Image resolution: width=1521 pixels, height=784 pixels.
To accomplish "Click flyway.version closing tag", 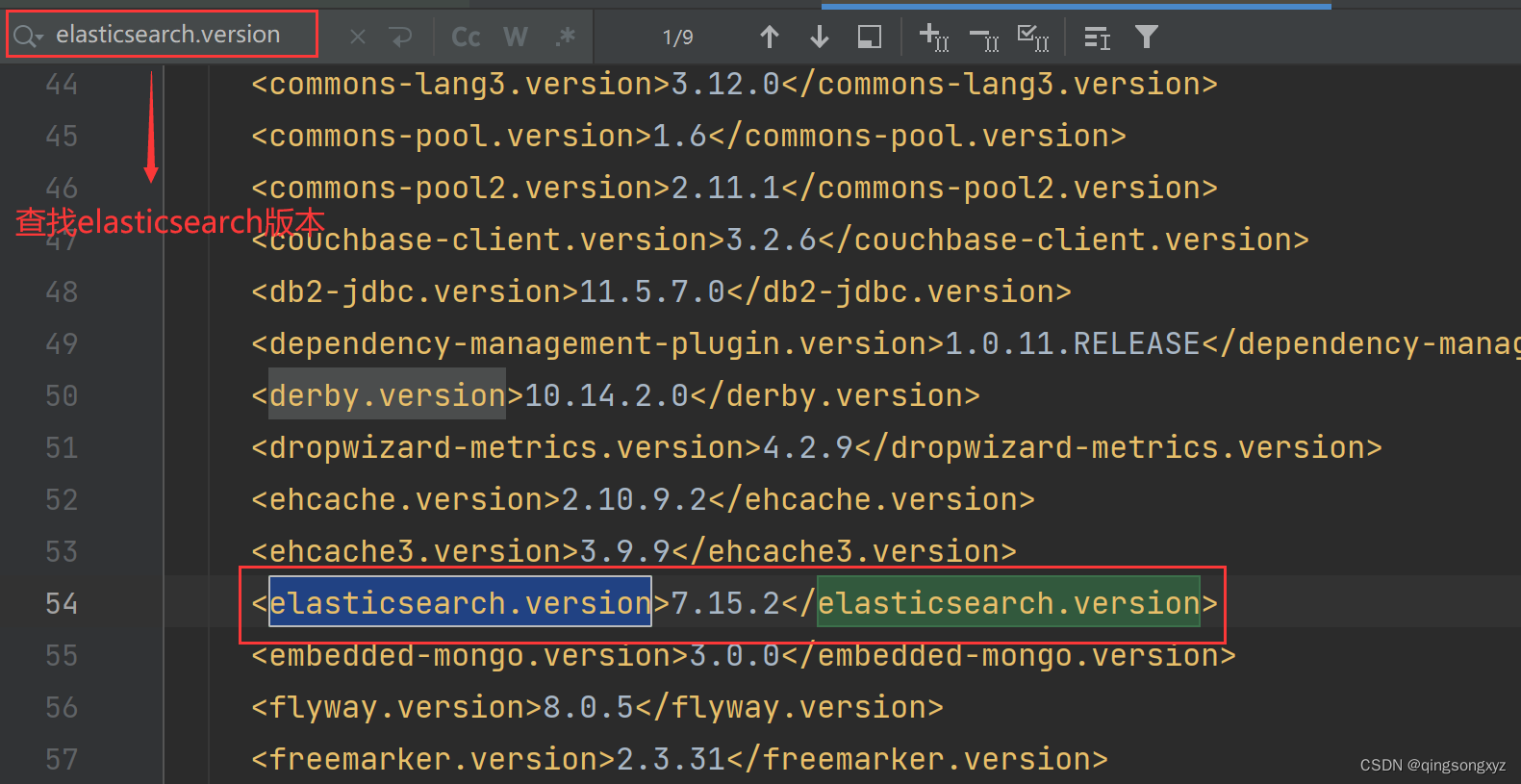I will pyautogui.click(x=789, y=708).
